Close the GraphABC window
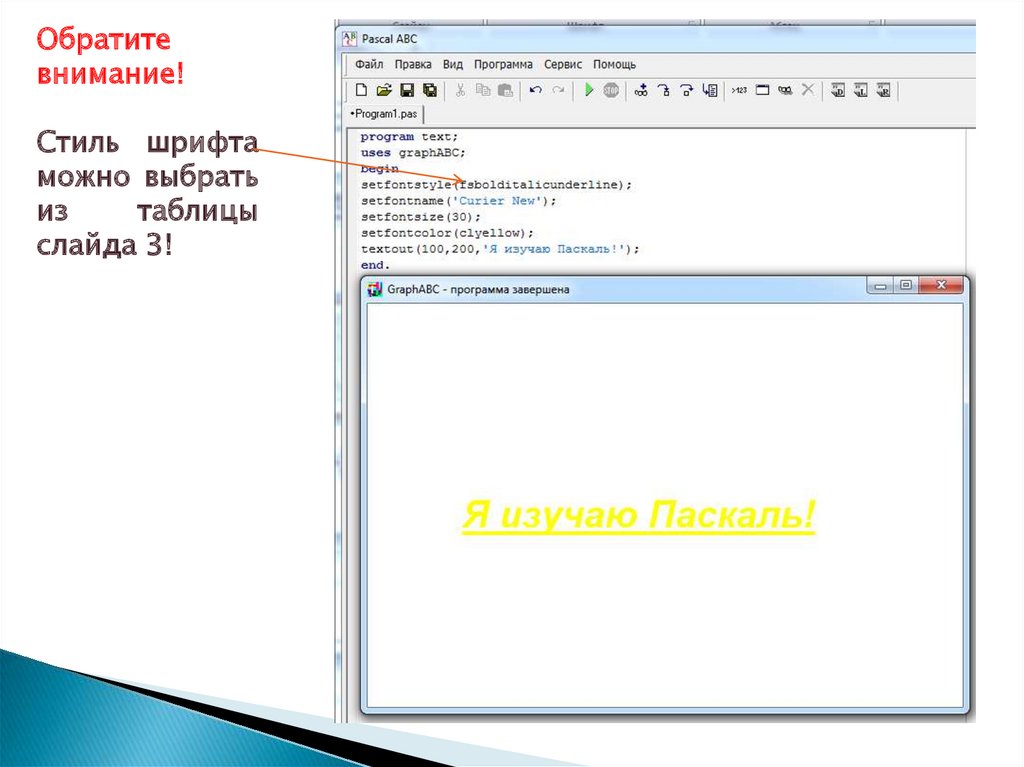Screen dimensions: 1024x767 941,286
